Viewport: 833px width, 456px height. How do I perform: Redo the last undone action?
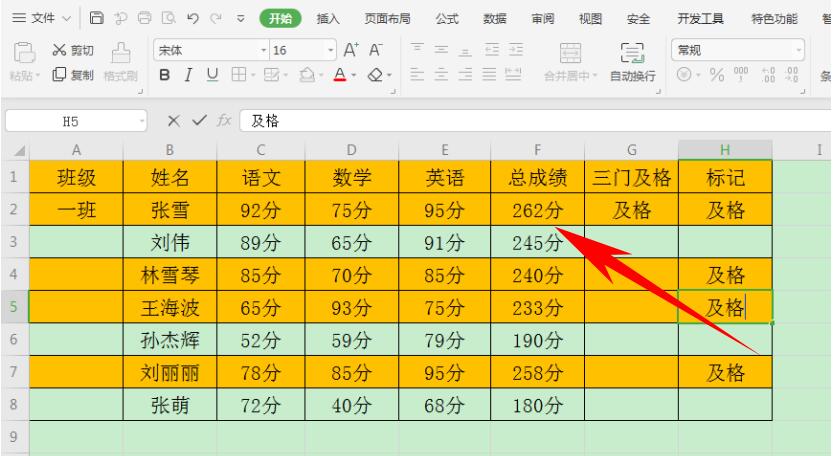click(216, 18)
